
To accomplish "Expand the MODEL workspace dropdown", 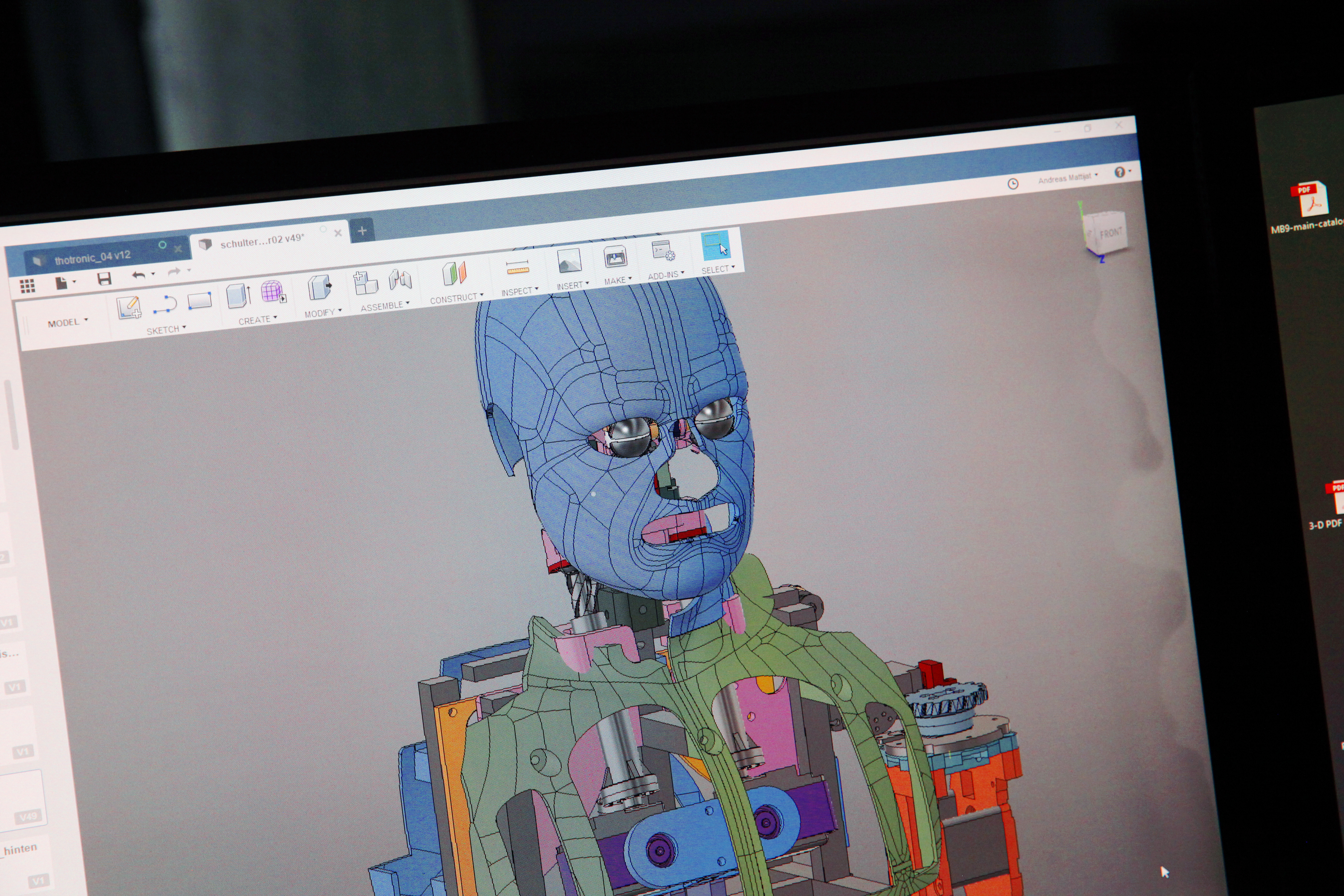I will 67,323.
